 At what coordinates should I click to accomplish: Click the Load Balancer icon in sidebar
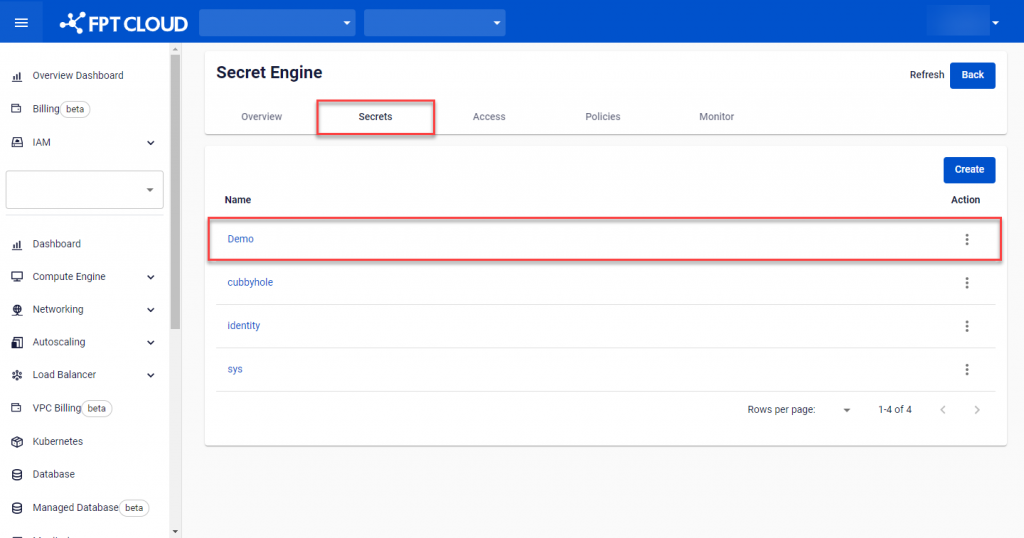pos(17,375)
